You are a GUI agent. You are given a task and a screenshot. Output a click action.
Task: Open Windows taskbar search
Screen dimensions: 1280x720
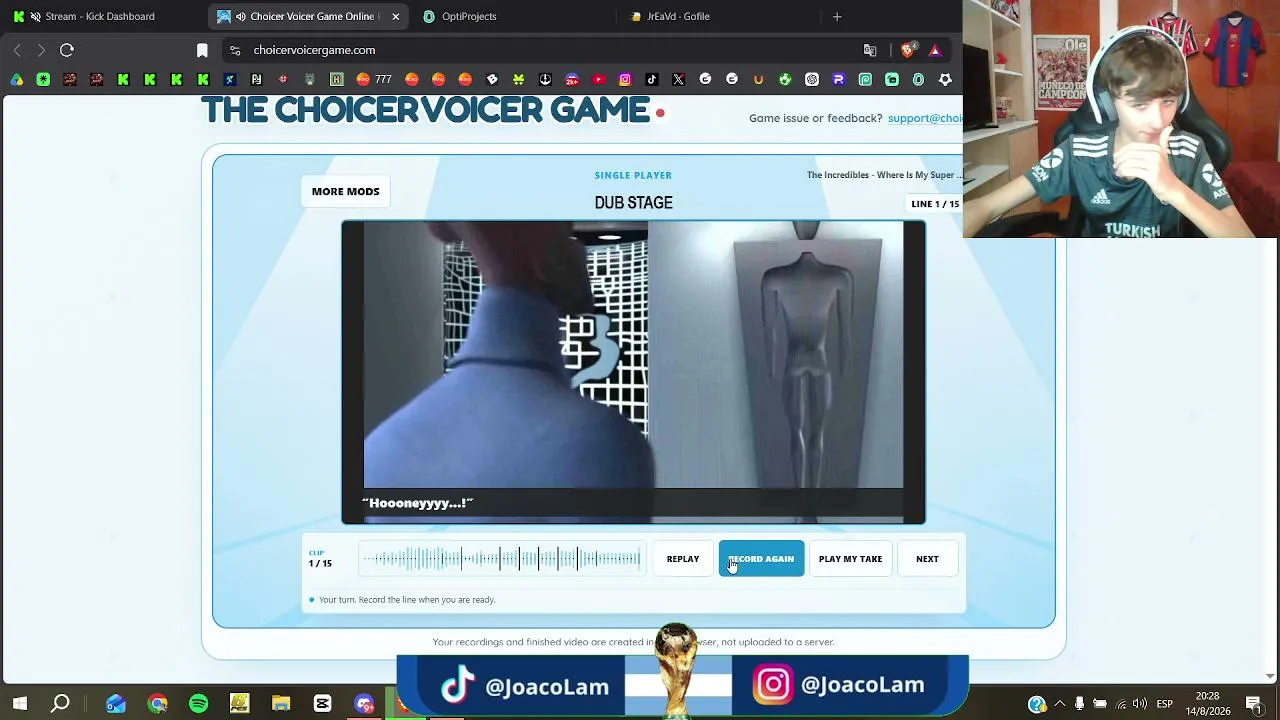pyautogui.click(x=60, y=704)
